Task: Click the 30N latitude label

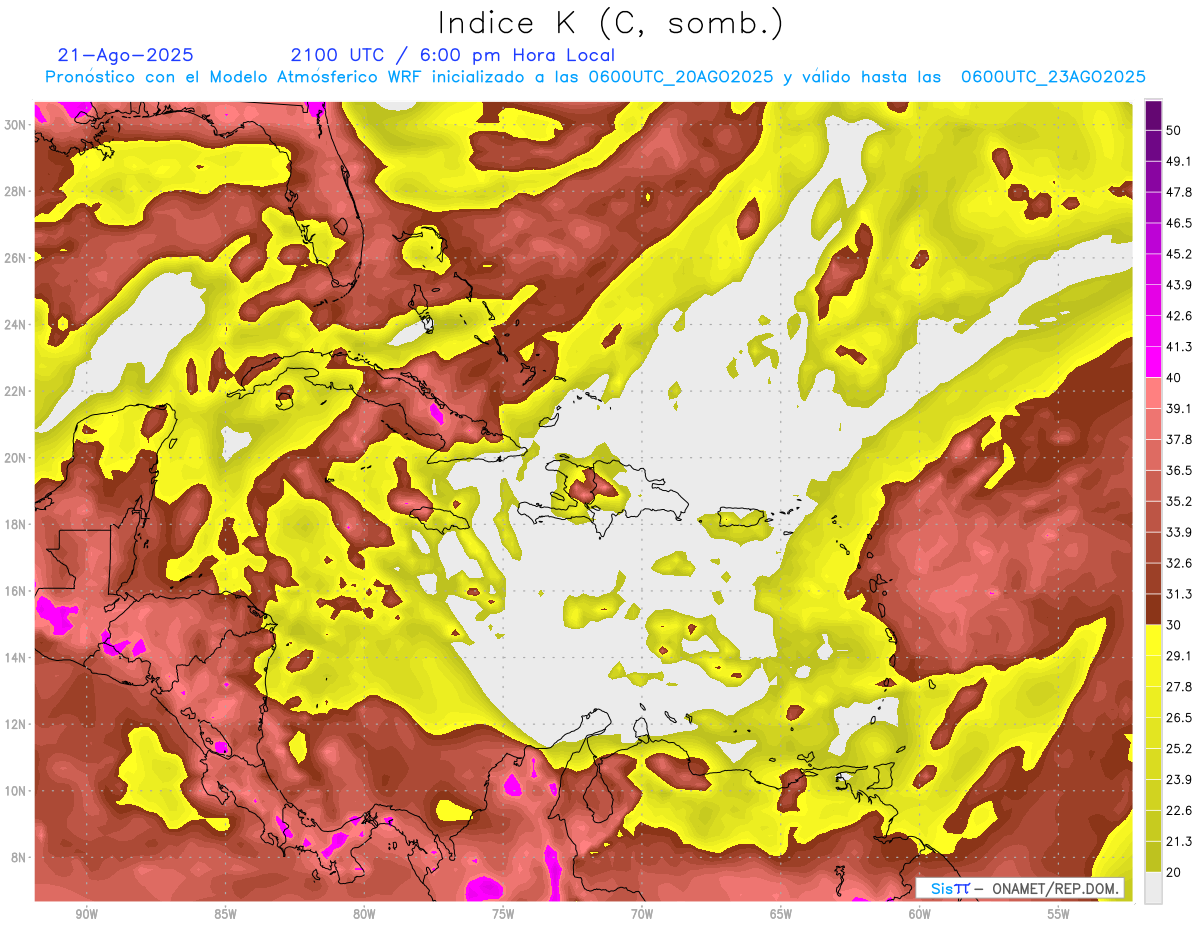Action: coord(15,125)
